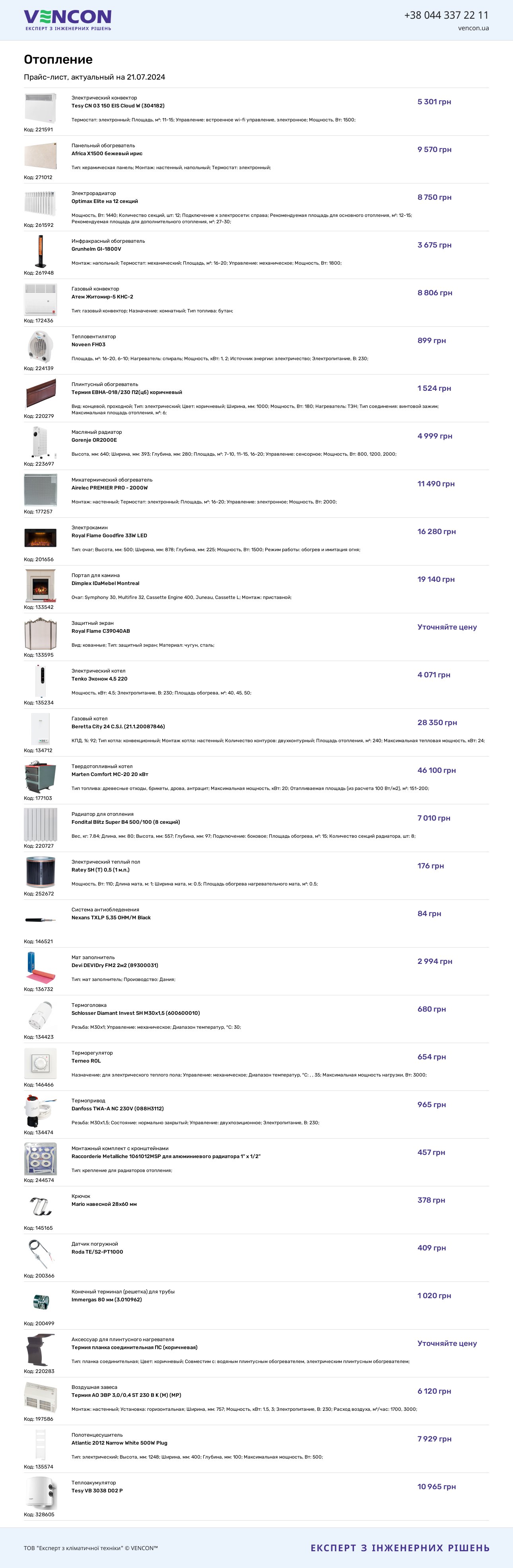Viewport: 513px width, 1568px height.
Task: Select the Optimax Elite на 12 секций title
Action: pyautogui.click(x=105, y=201)
